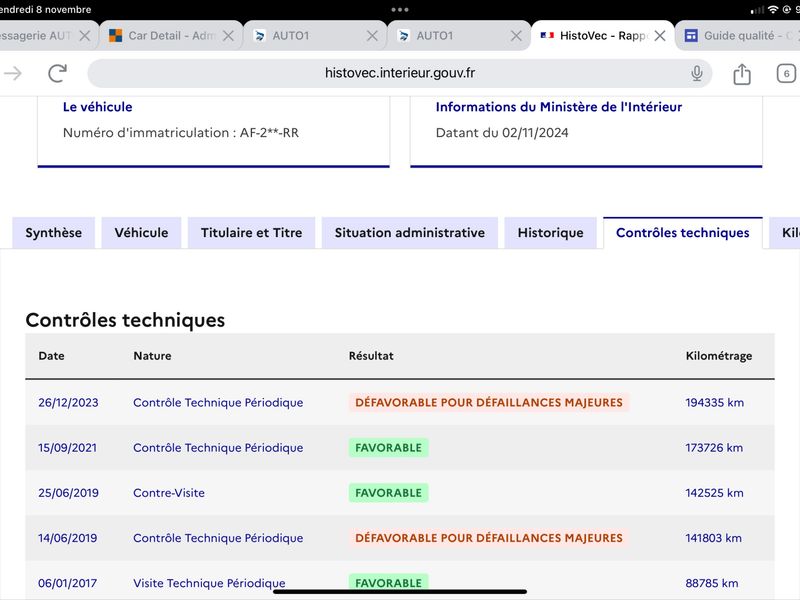Click the Favorable badge for 15/09/2021
The width and height of the screenshot is (800, 600).
tap(388, 447)
